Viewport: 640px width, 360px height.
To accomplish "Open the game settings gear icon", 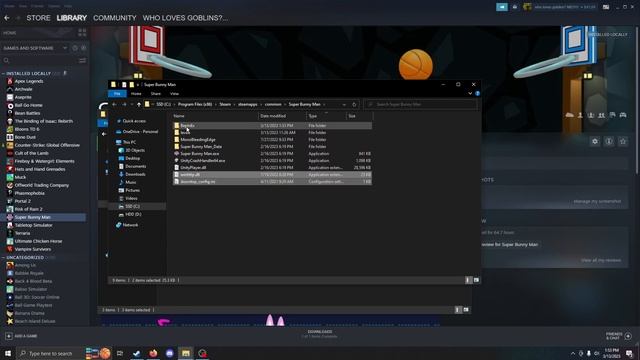I will pyautogui.click(x=595, y=141).
